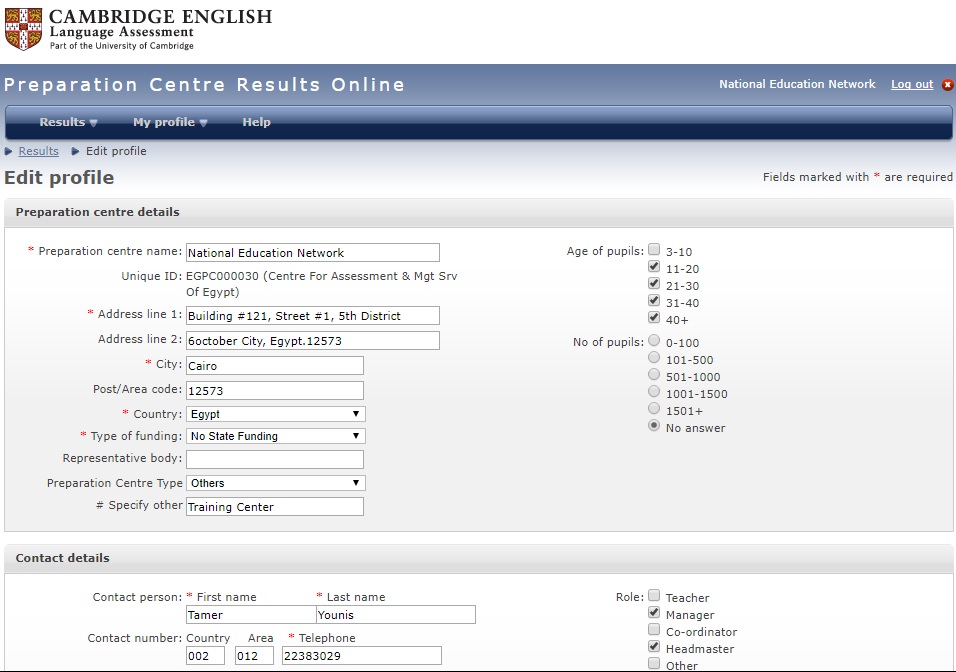Click the Specify other field
This screenshot has height=672, width=956.
click(275, 507)
